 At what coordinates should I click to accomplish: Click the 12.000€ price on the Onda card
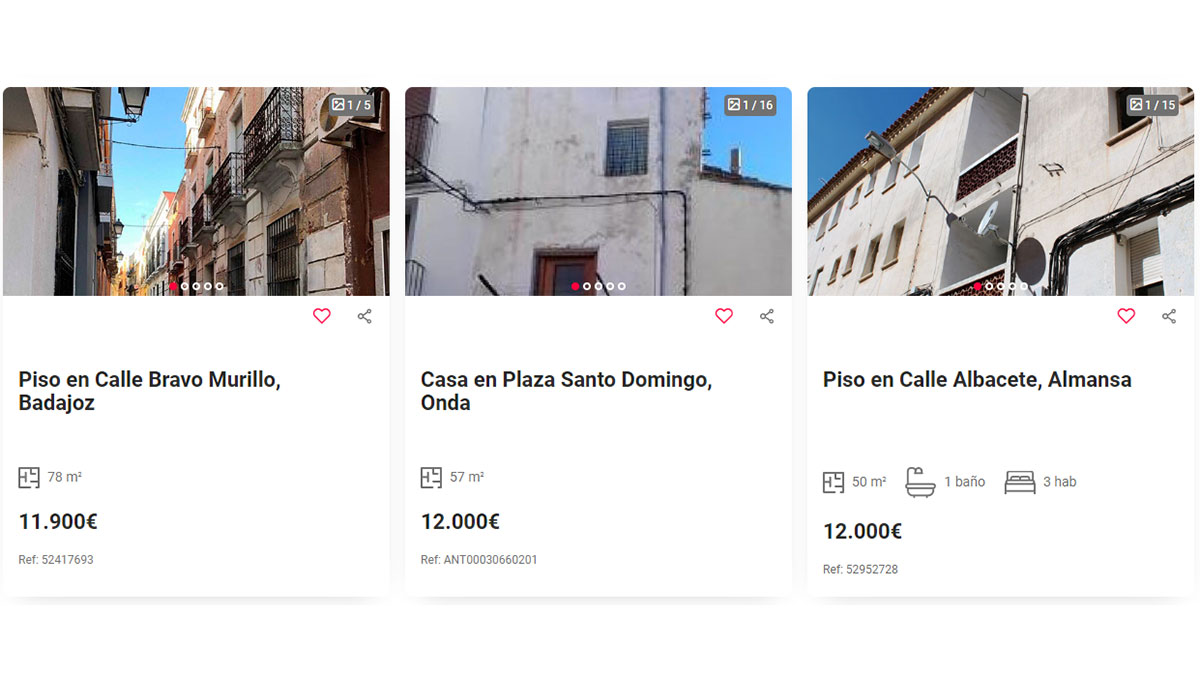(460, 521)
